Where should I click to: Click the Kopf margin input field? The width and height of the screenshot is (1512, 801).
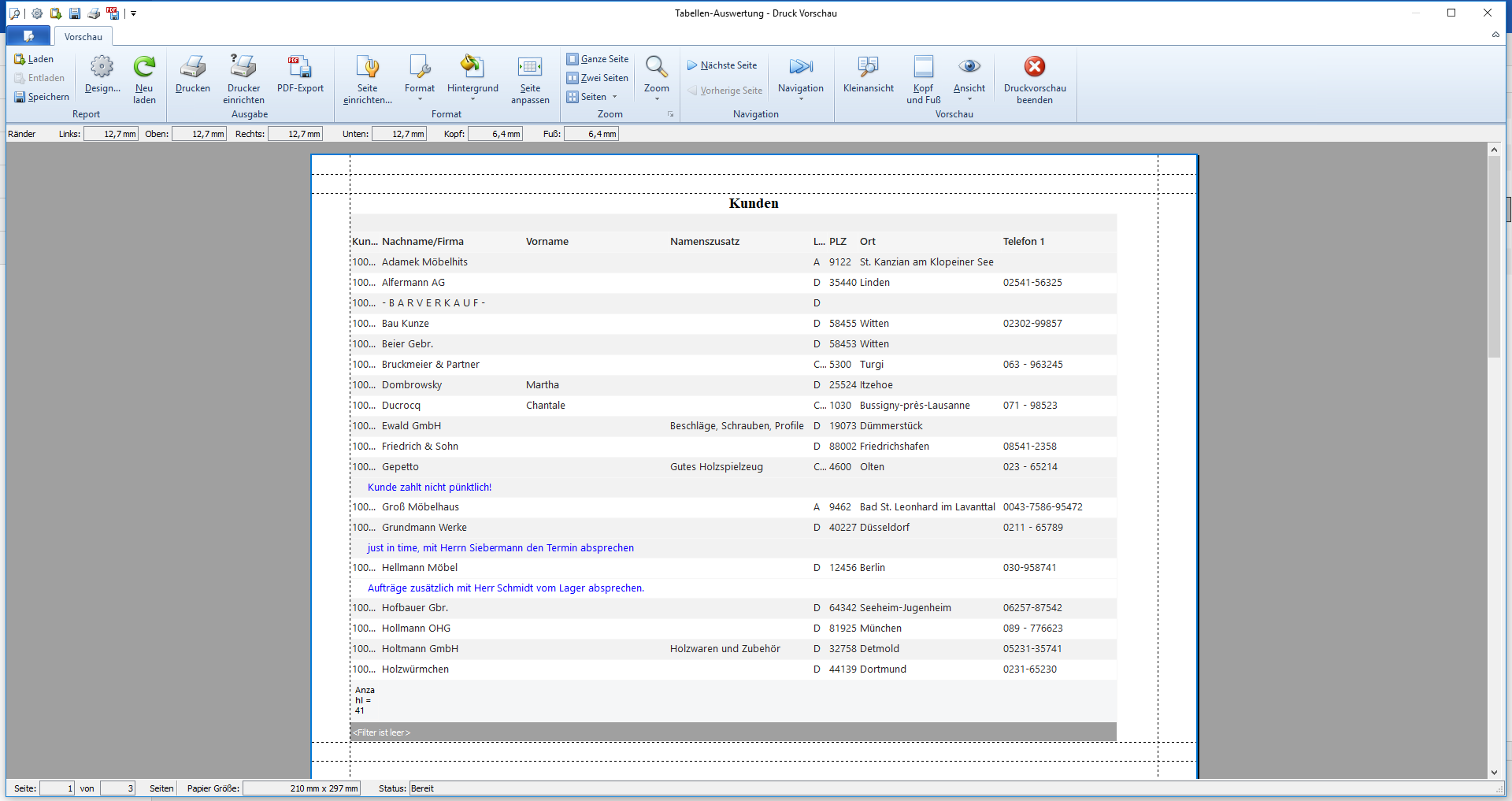point(495,134)
